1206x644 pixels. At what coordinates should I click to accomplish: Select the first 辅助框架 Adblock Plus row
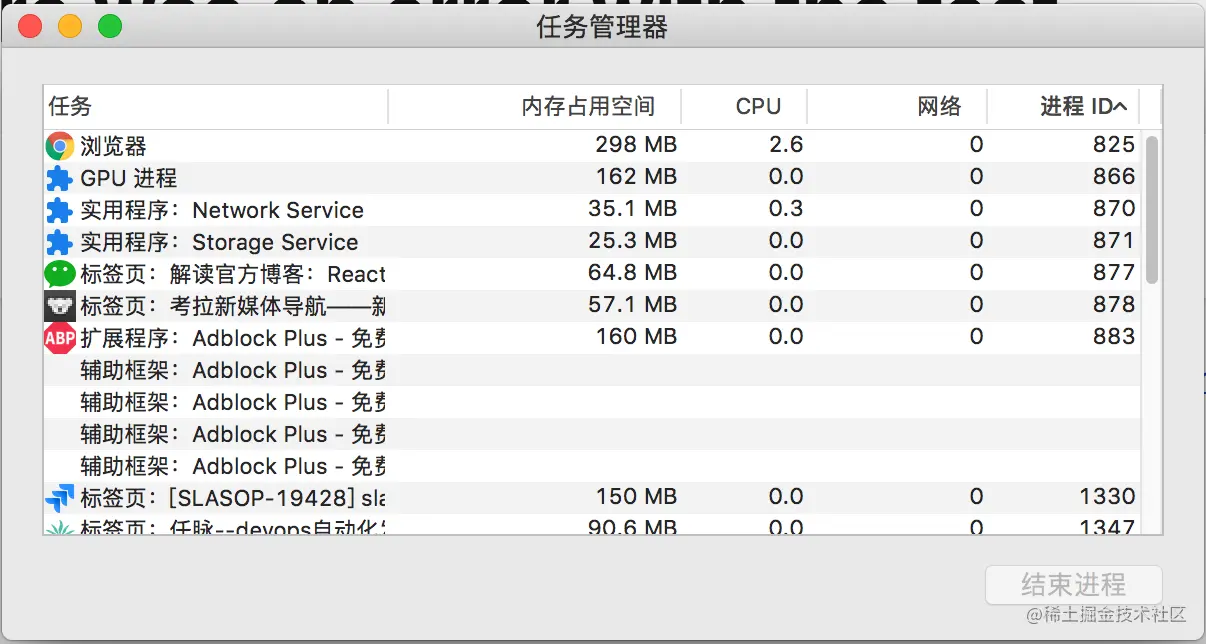(232, 370)
